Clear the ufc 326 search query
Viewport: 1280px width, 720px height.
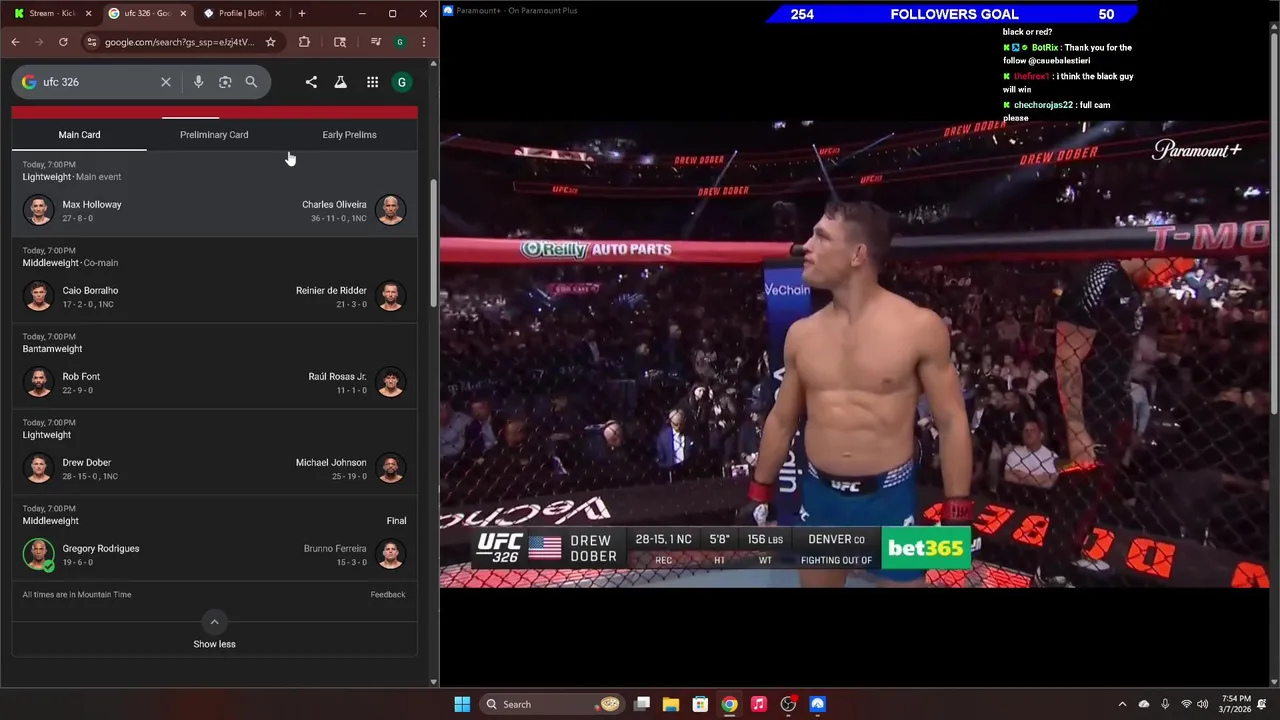click(x=166, y=82)
